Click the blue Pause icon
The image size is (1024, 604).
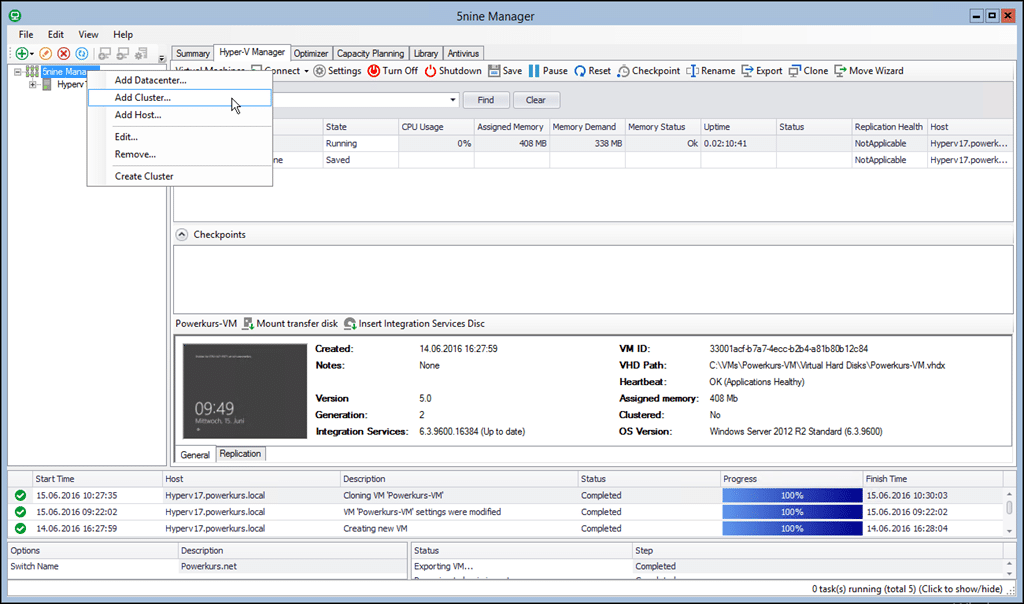point(534,71)
